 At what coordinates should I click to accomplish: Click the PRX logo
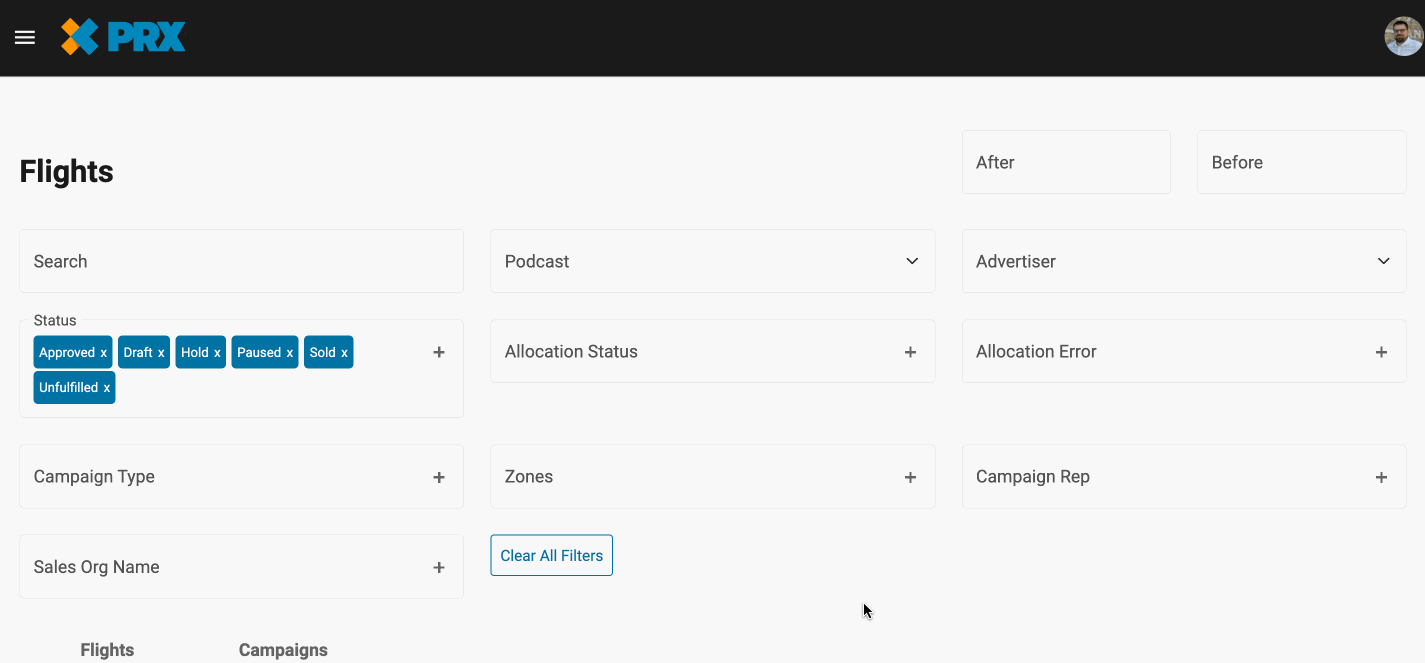coord(123,37)
